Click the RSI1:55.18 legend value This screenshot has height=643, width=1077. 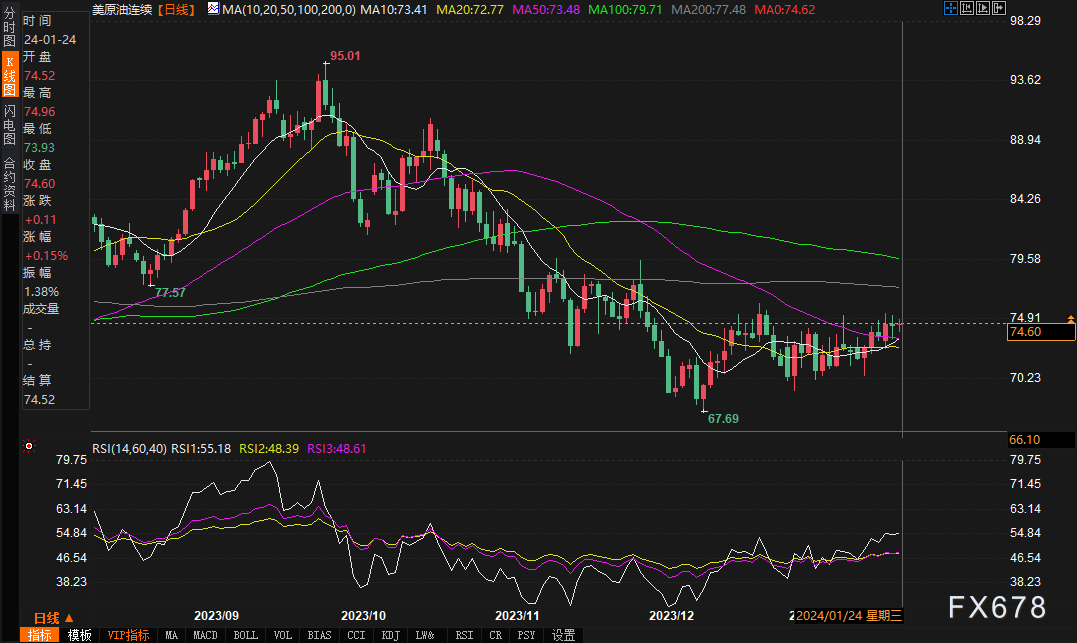pyautogui.click(x=201, y=449)
